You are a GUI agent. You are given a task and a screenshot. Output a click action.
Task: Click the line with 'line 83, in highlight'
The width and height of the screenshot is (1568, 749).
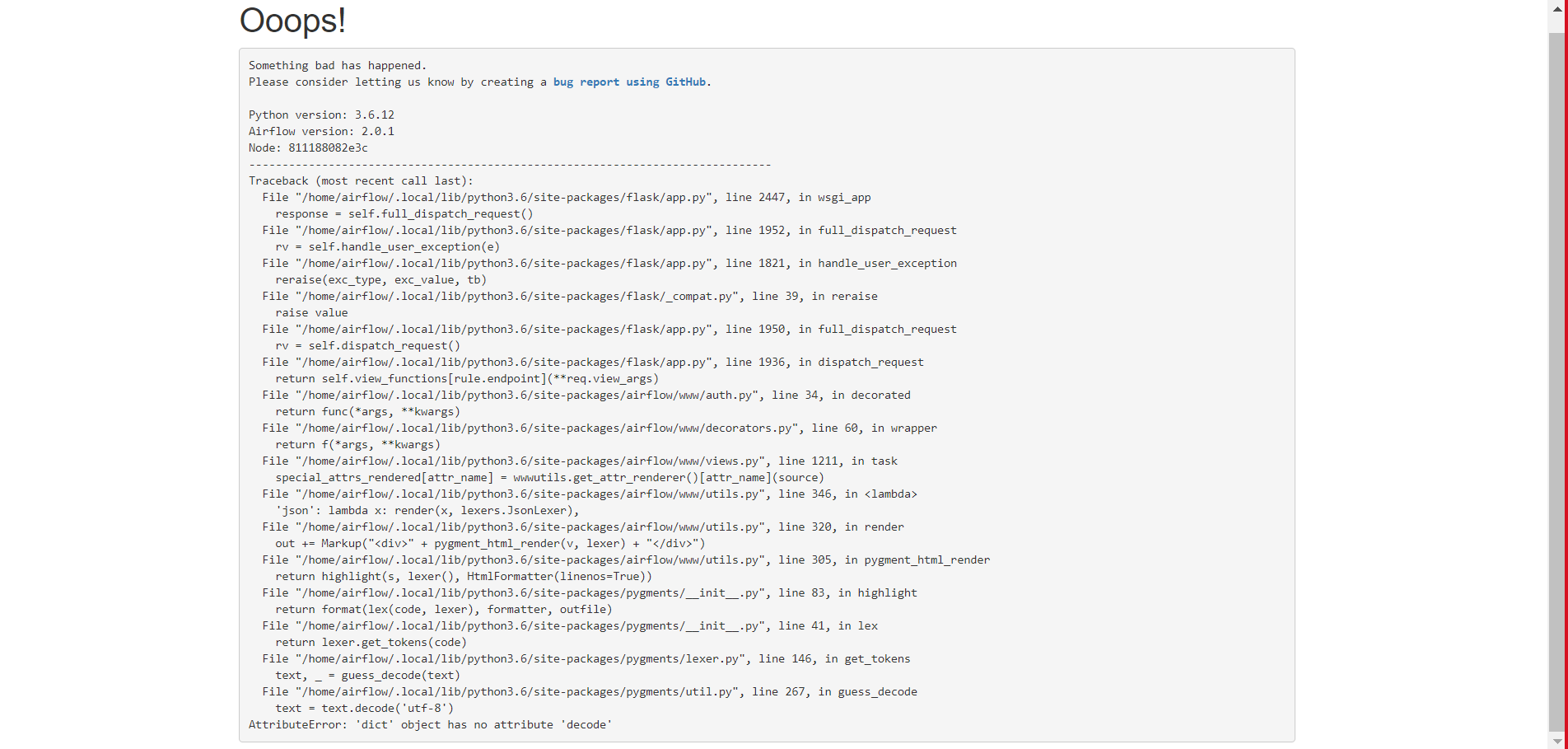click(590, 592)
